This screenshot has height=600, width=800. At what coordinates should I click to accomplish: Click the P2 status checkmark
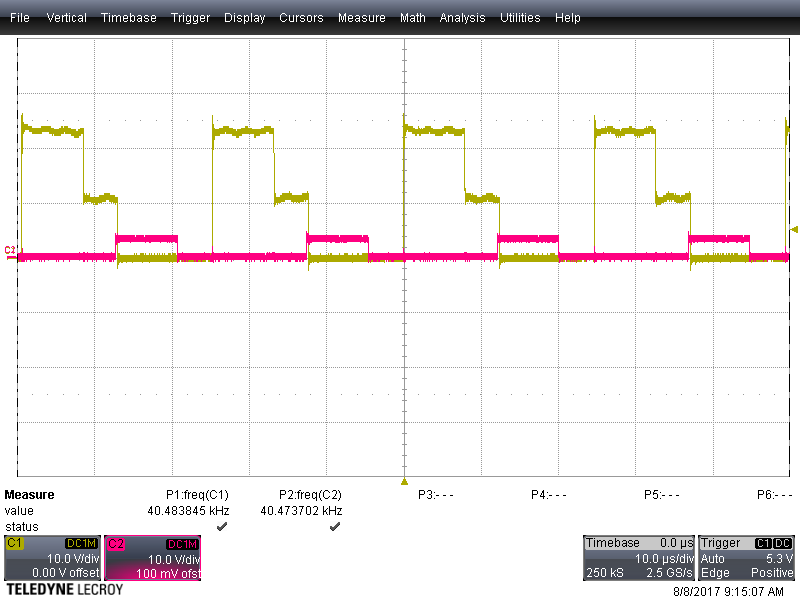pyautogui.click(x=335, y=527)
